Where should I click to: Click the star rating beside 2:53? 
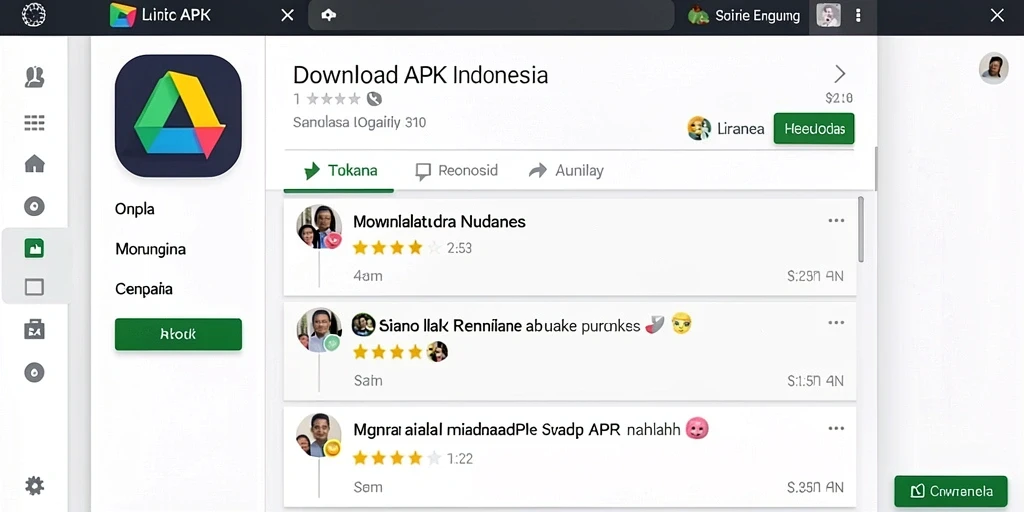tap(396, 248)
